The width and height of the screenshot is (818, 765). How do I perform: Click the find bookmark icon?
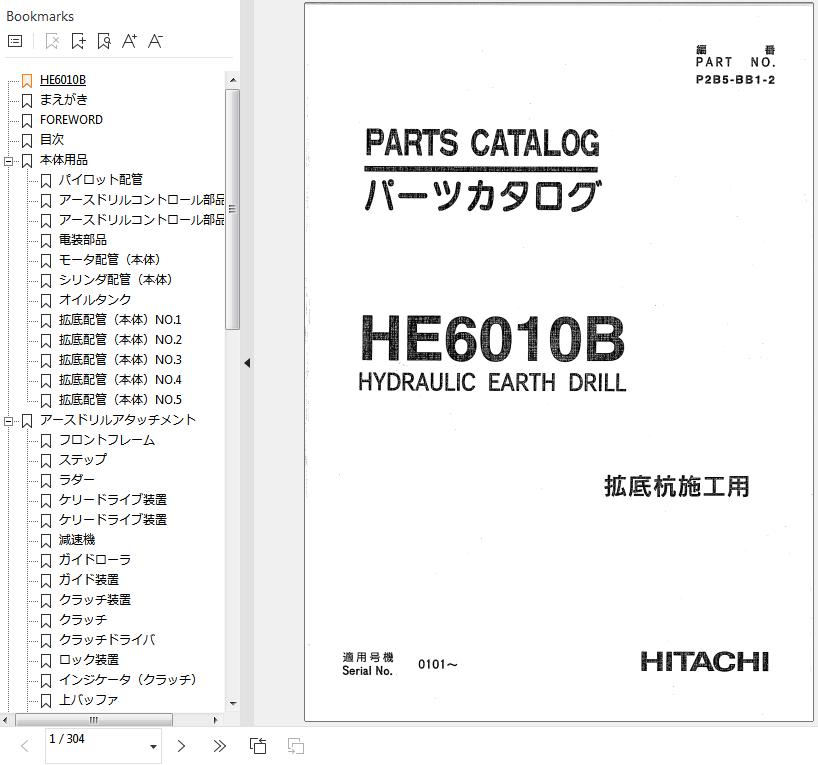click(104, 41)
